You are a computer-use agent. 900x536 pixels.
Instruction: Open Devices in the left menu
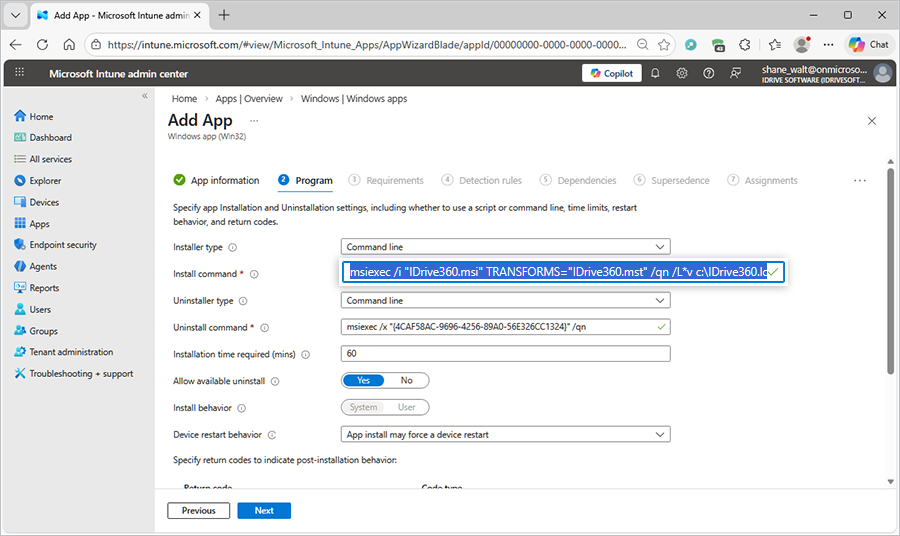(44, 202)
